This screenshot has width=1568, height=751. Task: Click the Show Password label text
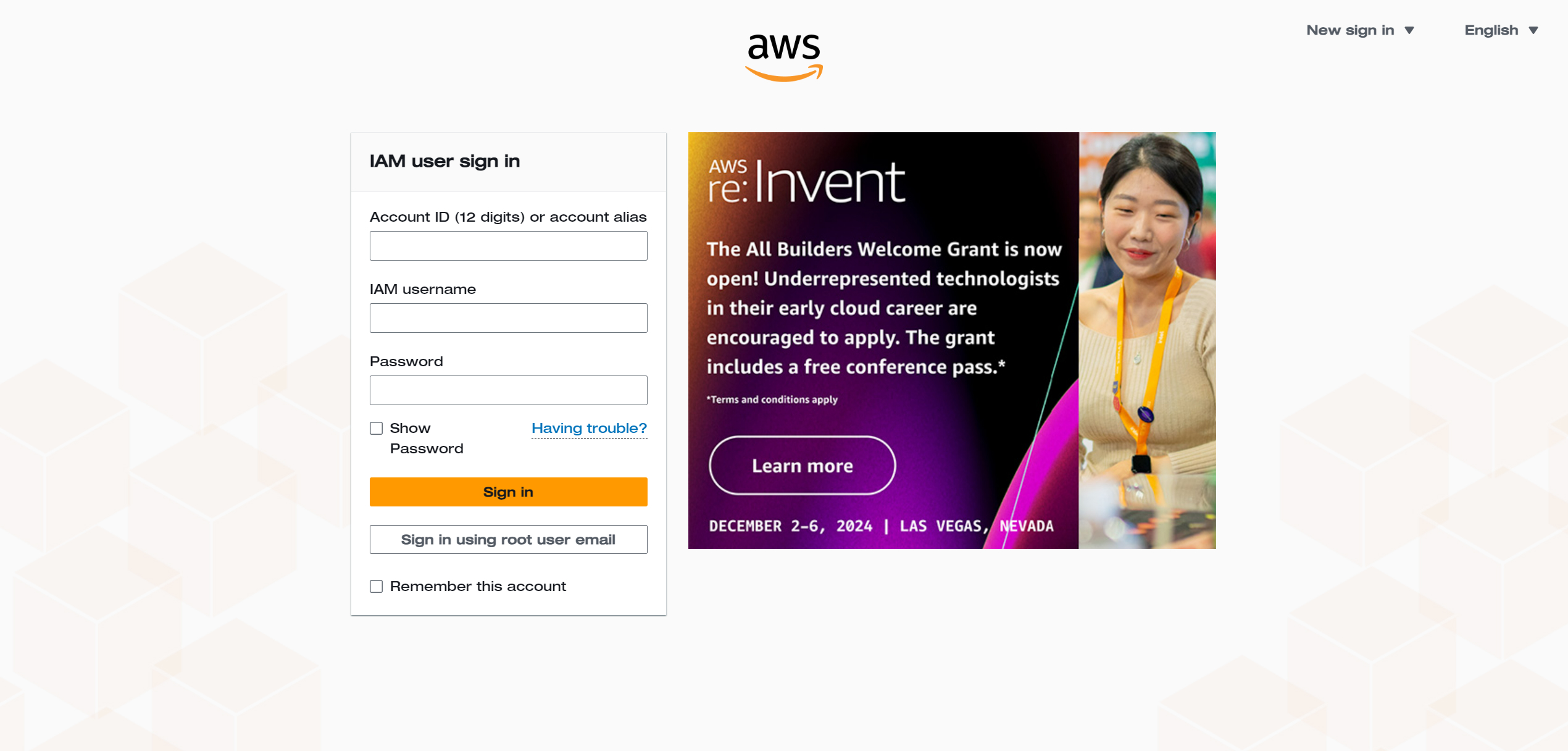coord(427,438)
